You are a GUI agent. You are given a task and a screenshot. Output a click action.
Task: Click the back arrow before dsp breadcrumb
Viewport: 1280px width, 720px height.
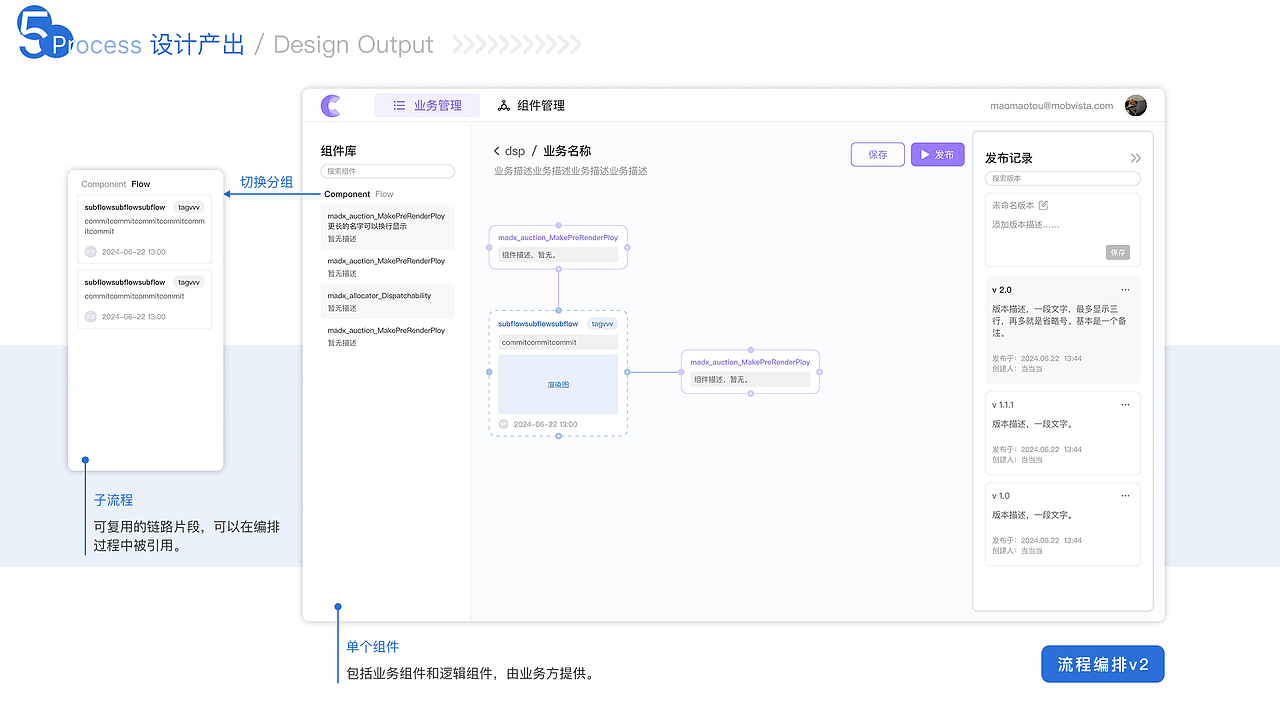(497, 150)
